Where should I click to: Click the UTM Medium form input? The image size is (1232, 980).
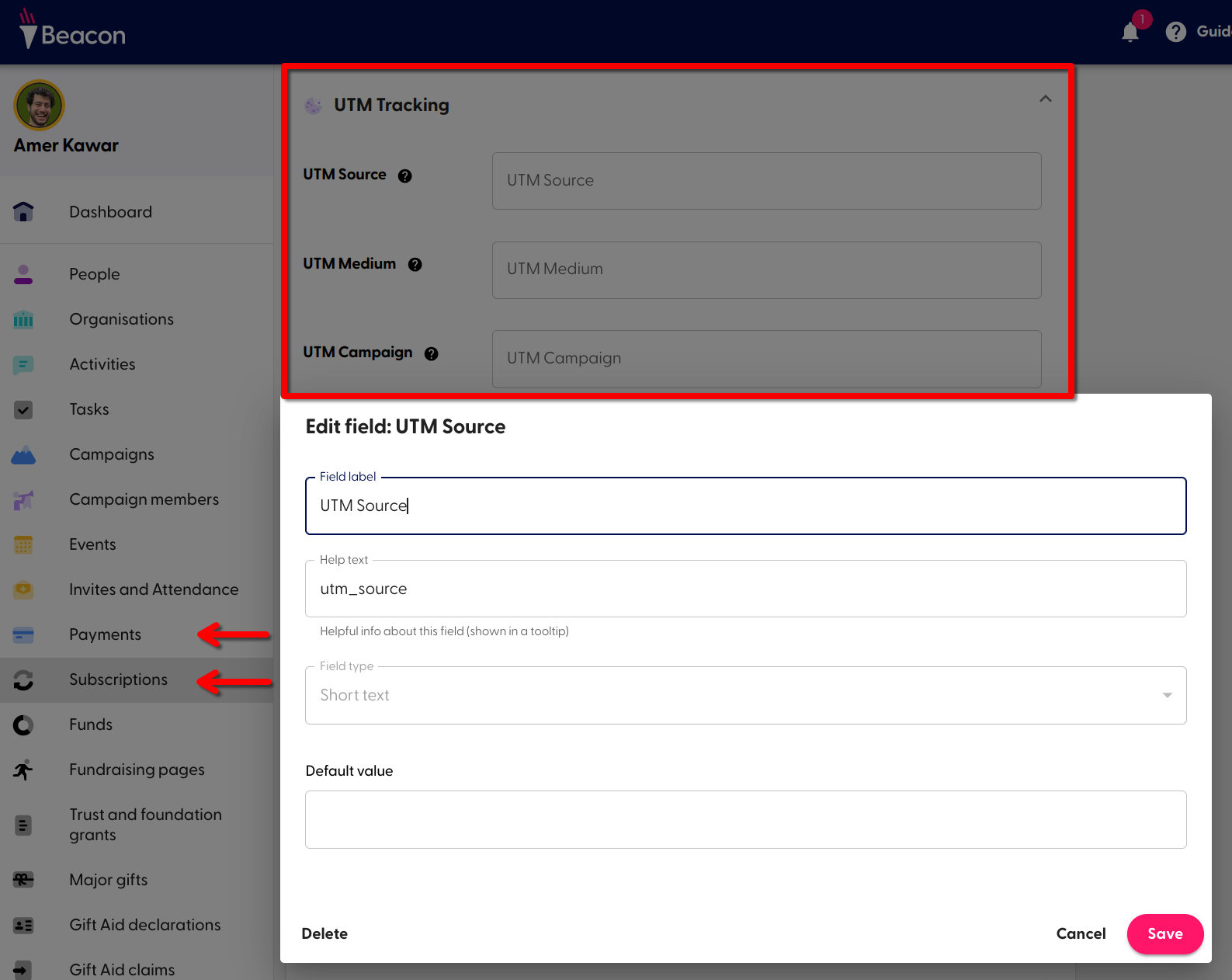click(x=766, y=269)
